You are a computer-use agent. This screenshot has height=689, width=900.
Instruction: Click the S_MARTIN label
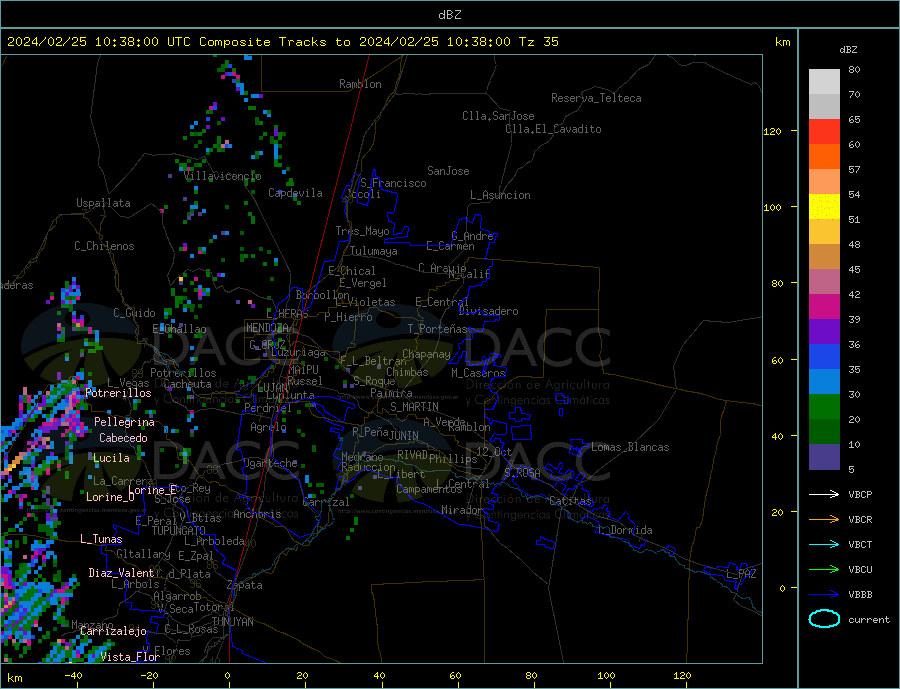[x=414, y=407]
